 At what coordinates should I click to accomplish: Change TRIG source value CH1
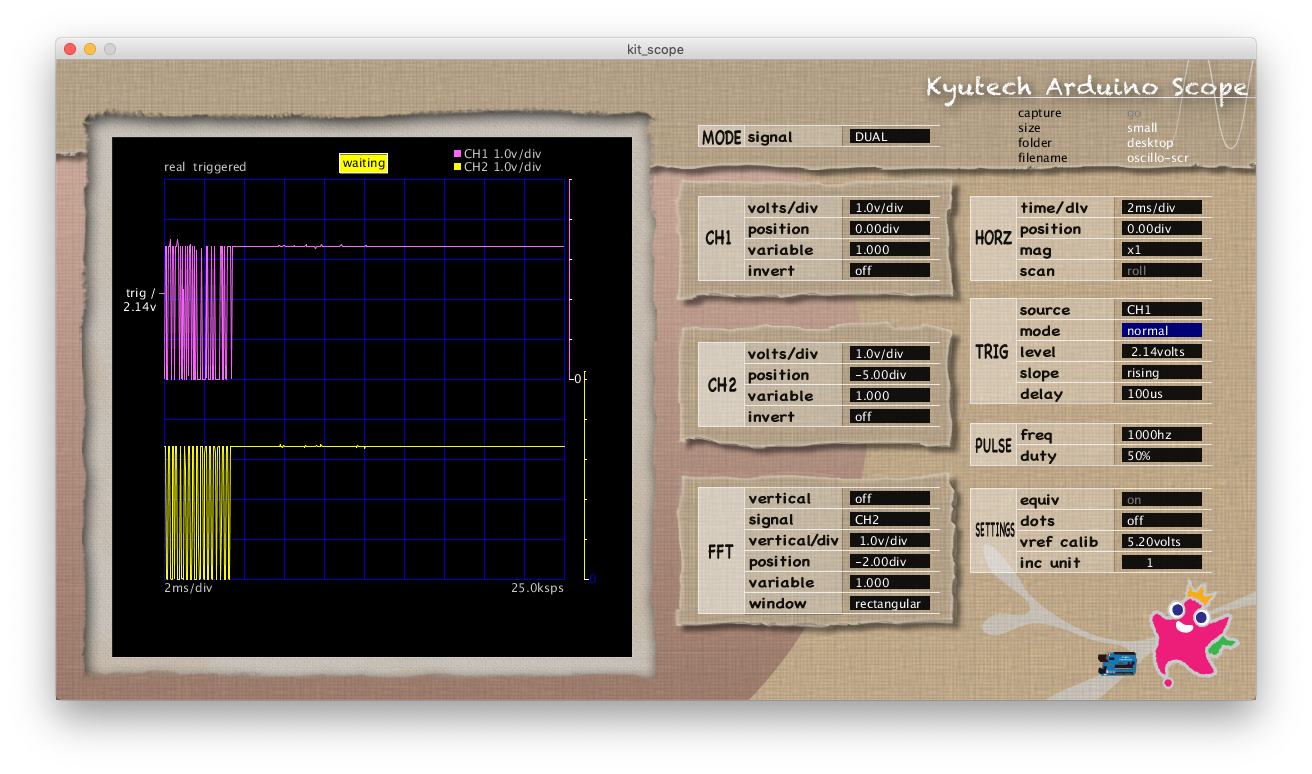tap(1162, 310)
